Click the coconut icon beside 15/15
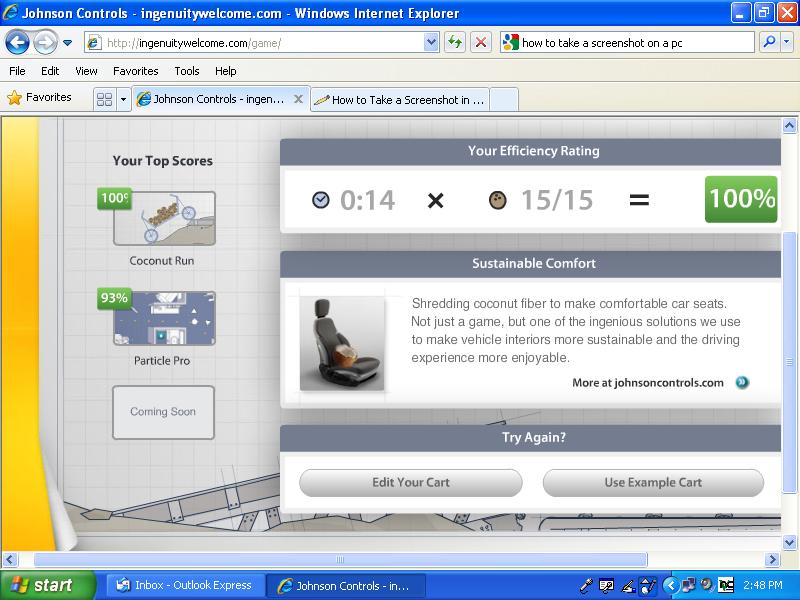The height and width of the screenshot is (600, 800). (x=497, y=199)
